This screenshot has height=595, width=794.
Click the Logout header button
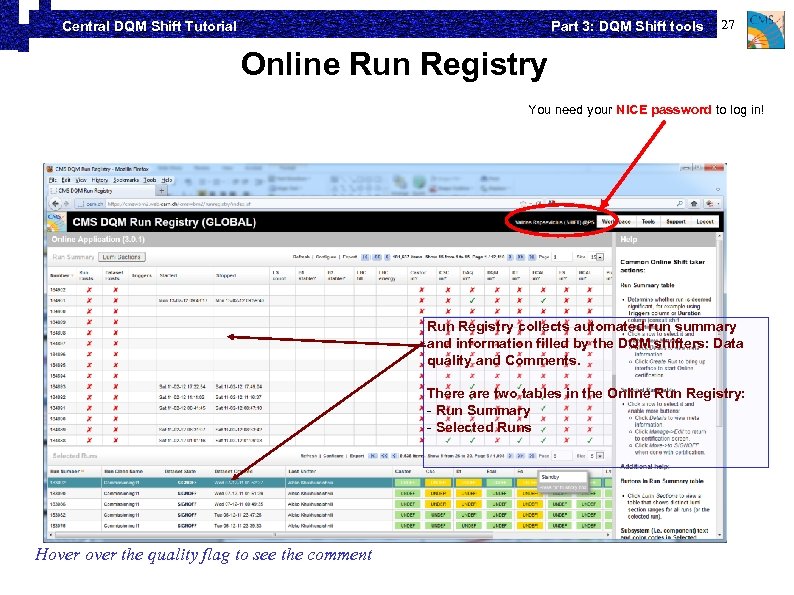coord(704,222)
